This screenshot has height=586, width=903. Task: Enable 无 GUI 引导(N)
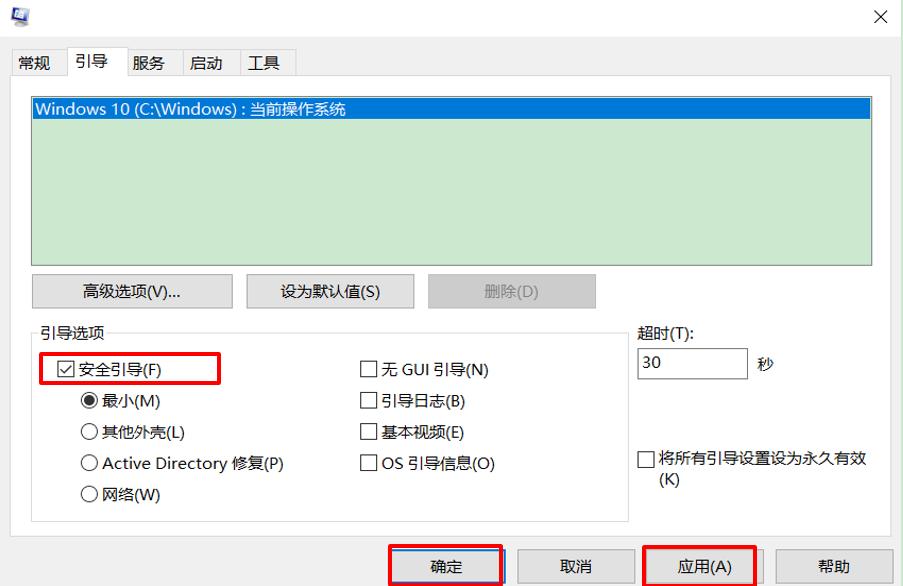pos(369,369)
